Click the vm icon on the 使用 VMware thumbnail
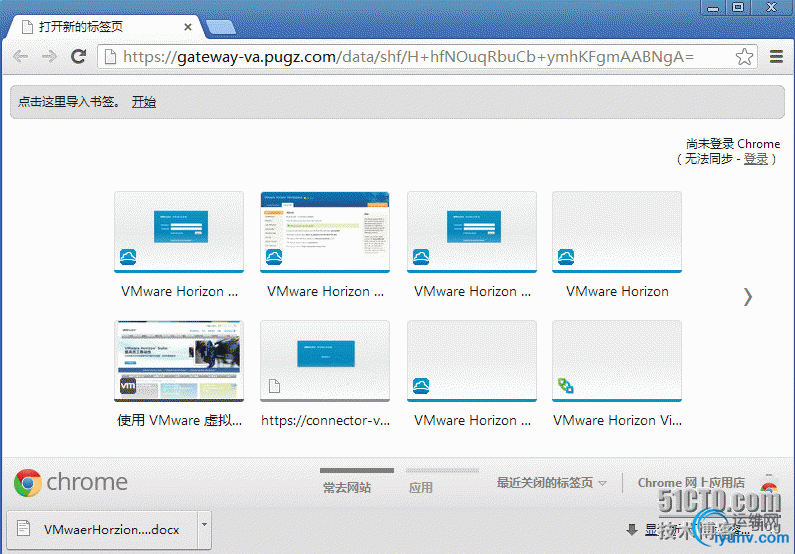The image size is (795, 554). pos(128,386)
